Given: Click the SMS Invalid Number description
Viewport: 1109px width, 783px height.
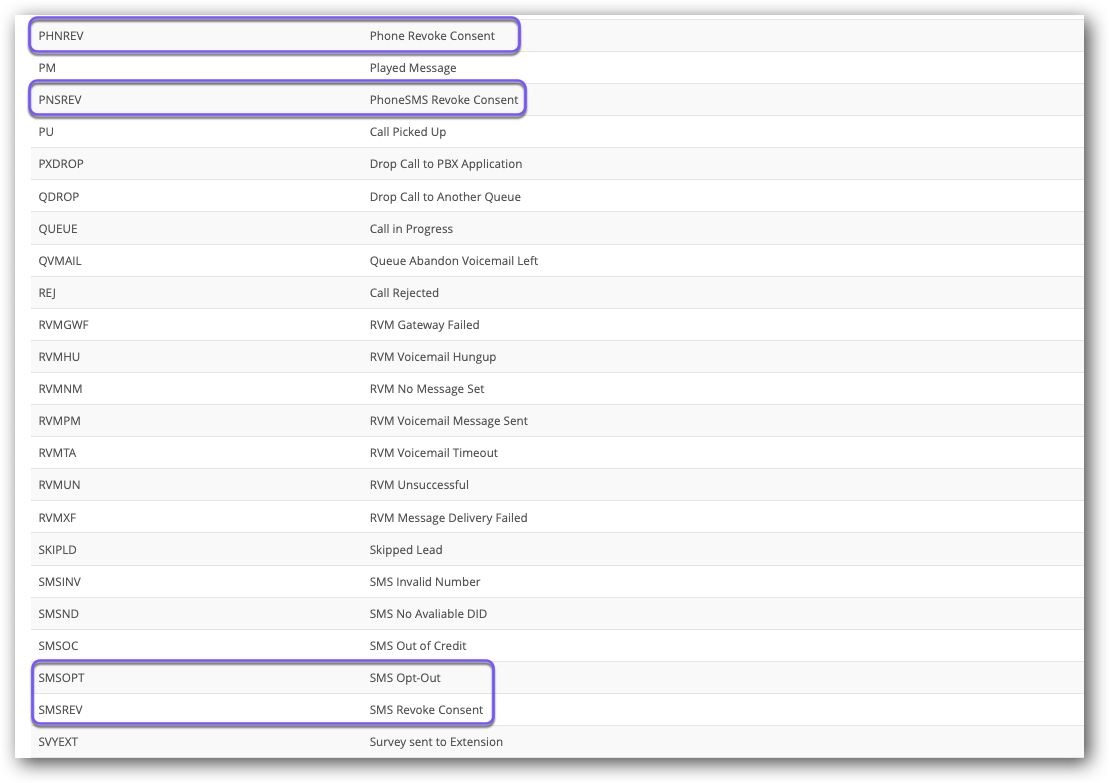Looking at the screenshot, I should [x=425, y=581].
